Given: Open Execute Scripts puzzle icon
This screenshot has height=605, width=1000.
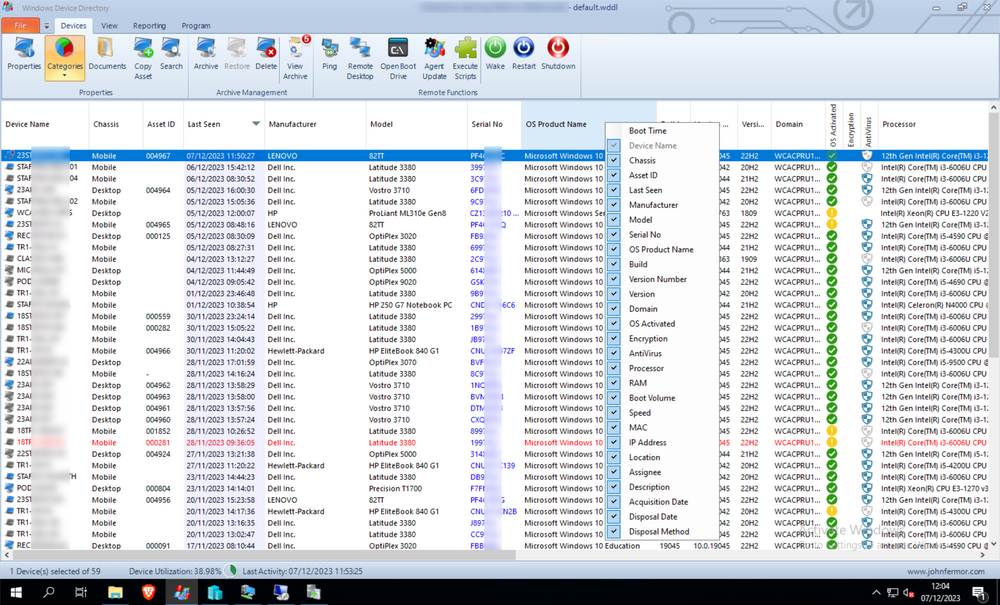Looking at the screenshot, I should [x=465, y=59].
